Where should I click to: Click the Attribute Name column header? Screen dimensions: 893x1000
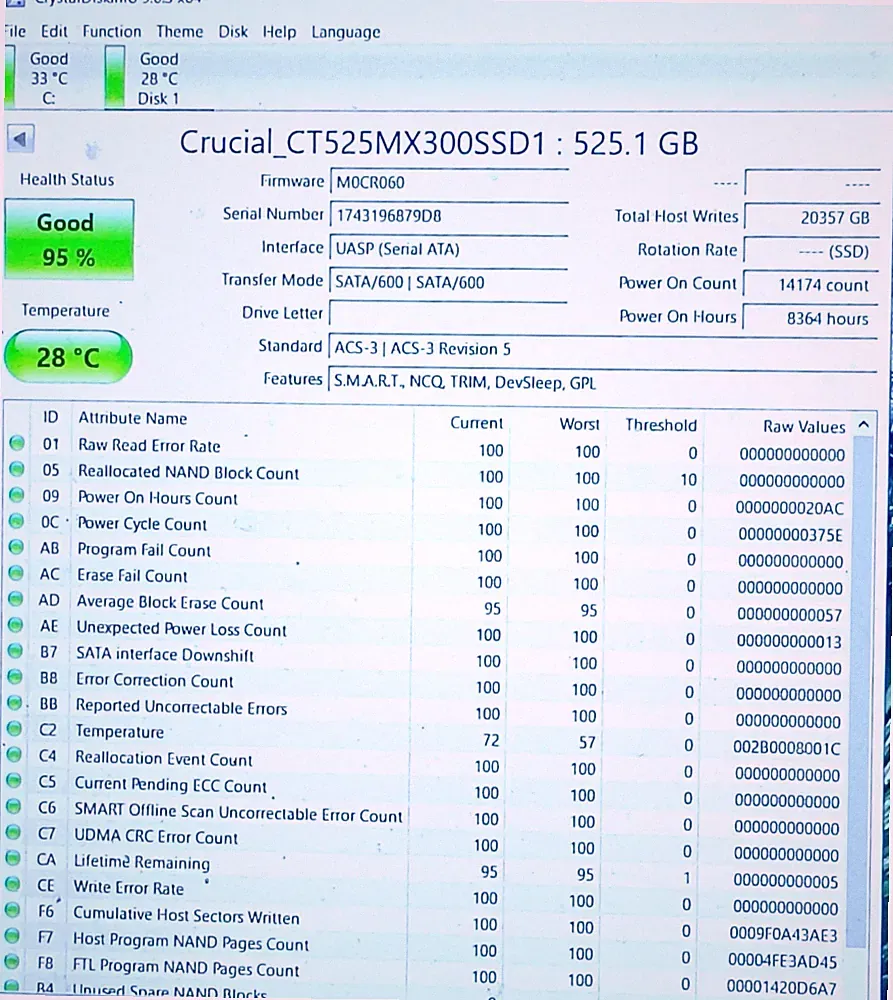(133, 418)
